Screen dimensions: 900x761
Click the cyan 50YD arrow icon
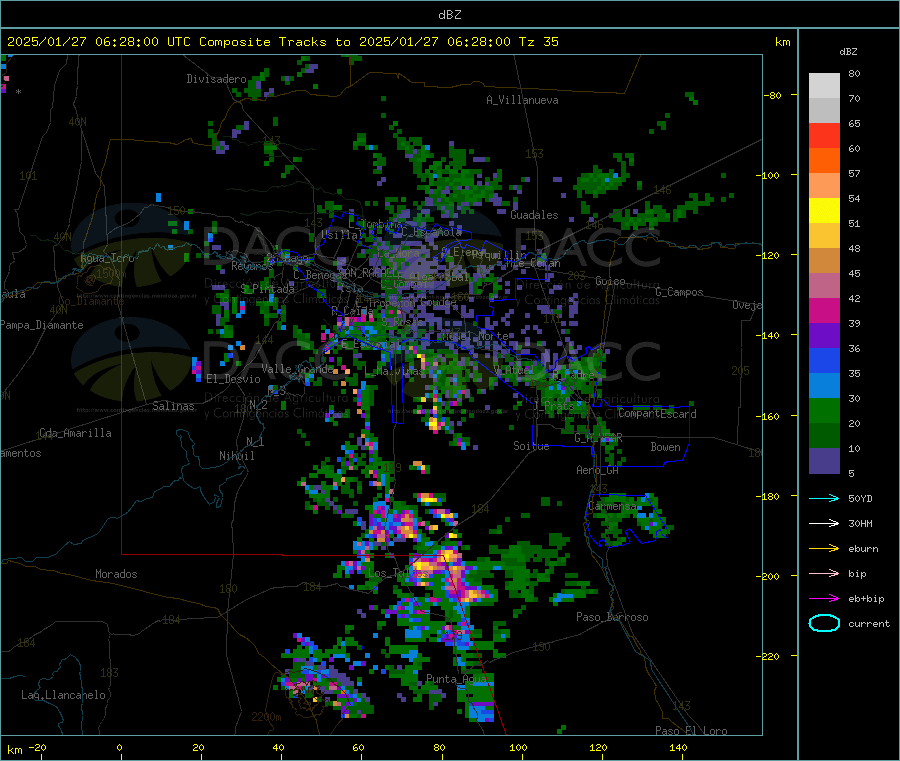pos(824,498)
